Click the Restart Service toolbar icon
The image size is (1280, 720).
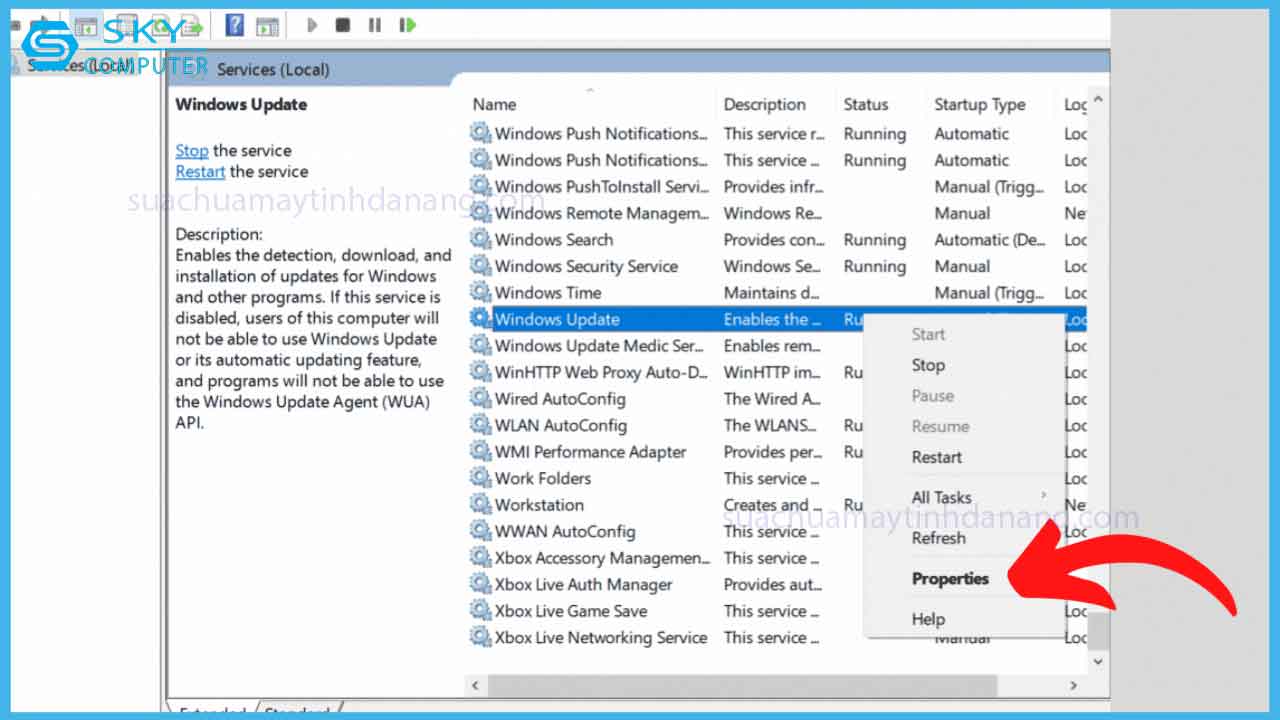(407, 25)
